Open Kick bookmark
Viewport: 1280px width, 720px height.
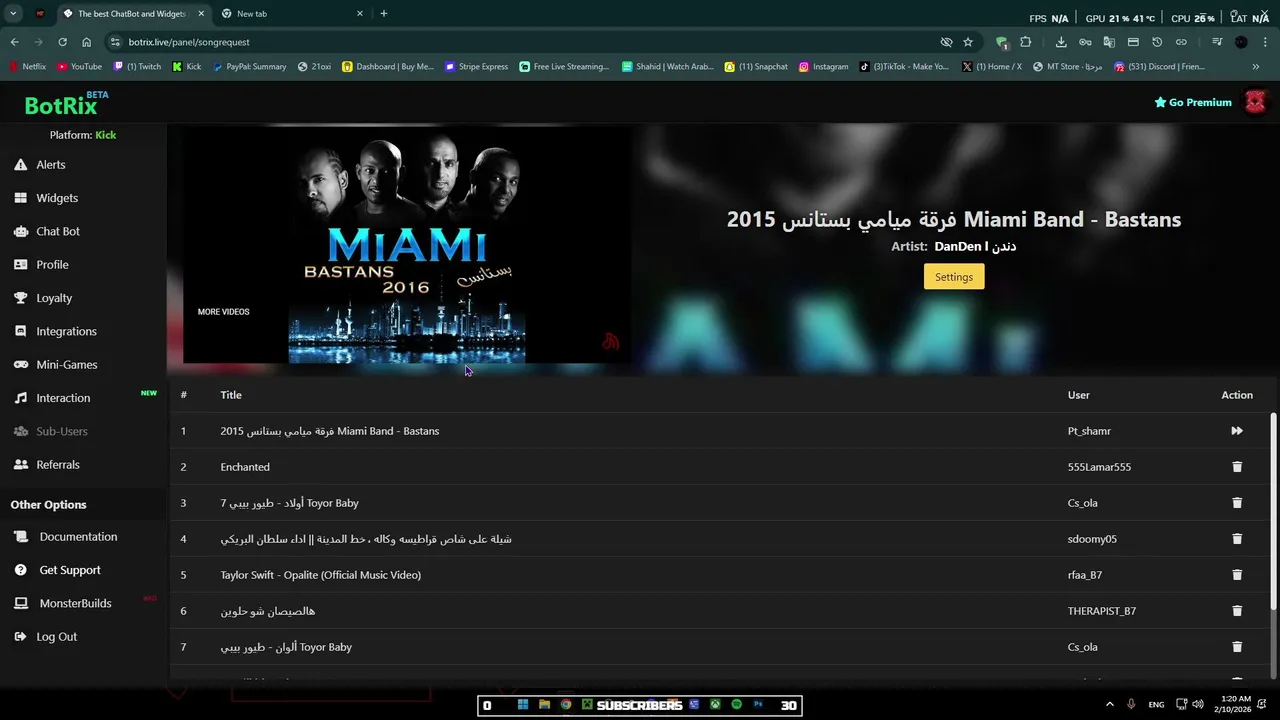coord(186,67)
